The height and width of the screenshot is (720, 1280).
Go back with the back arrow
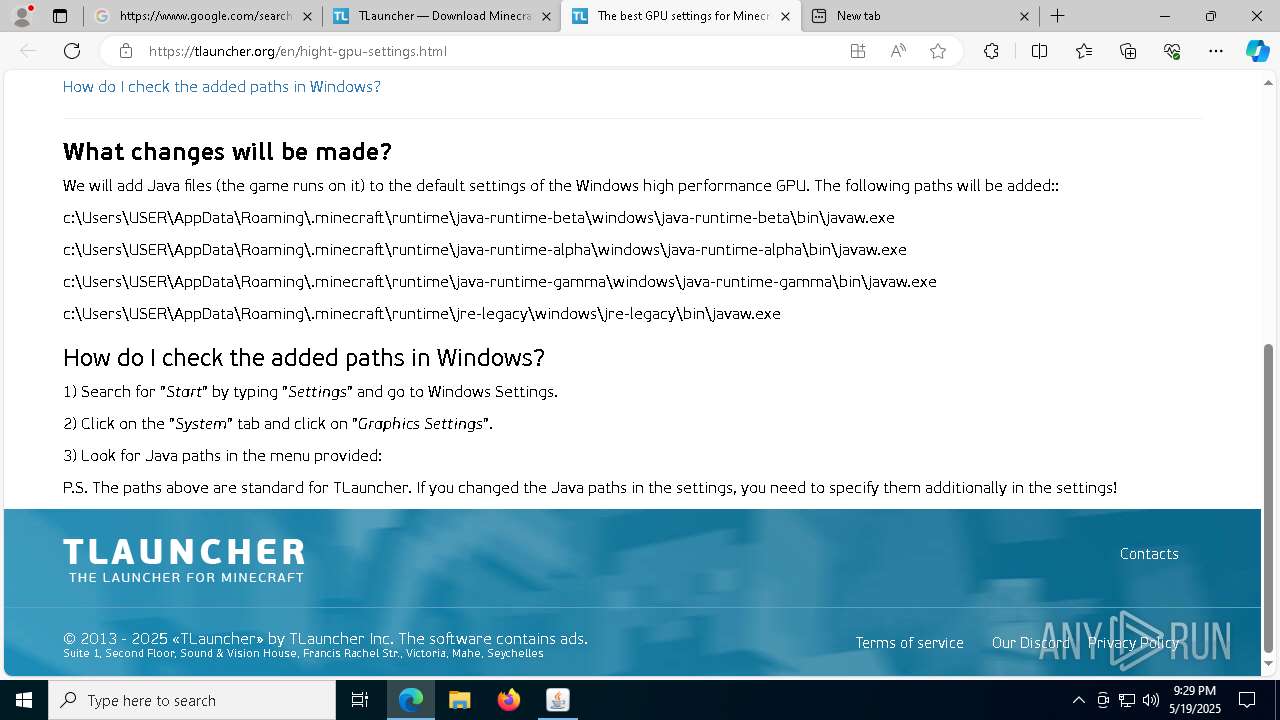28,51
